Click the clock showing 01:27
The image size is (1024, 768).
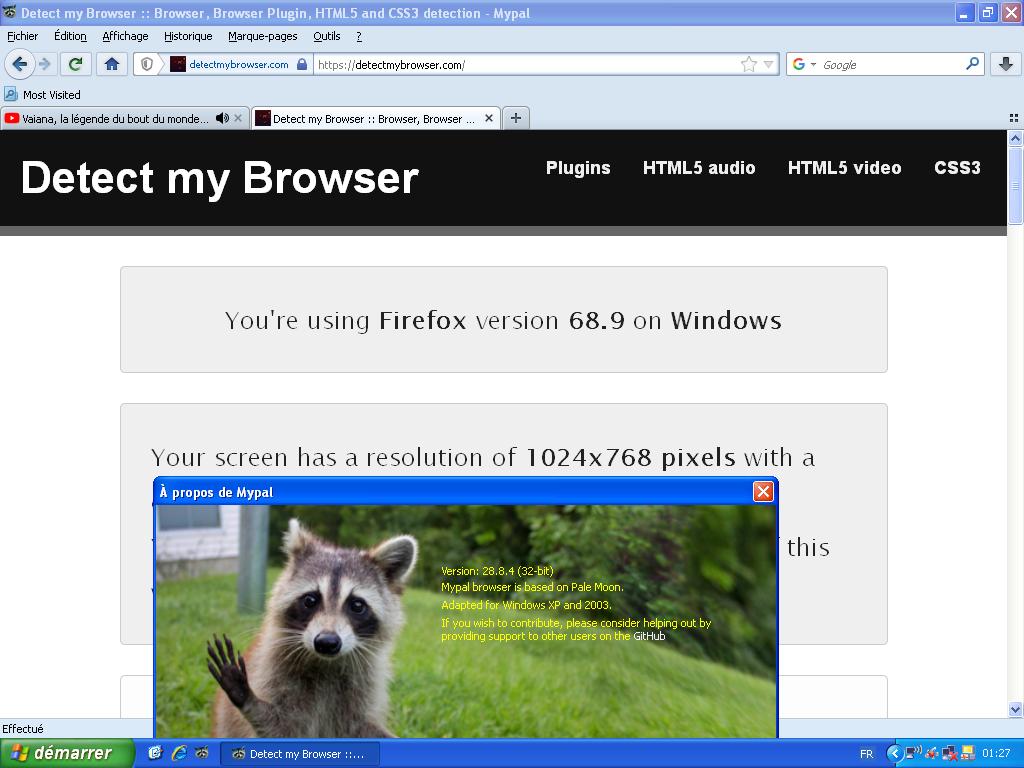(x=996, y=754)
